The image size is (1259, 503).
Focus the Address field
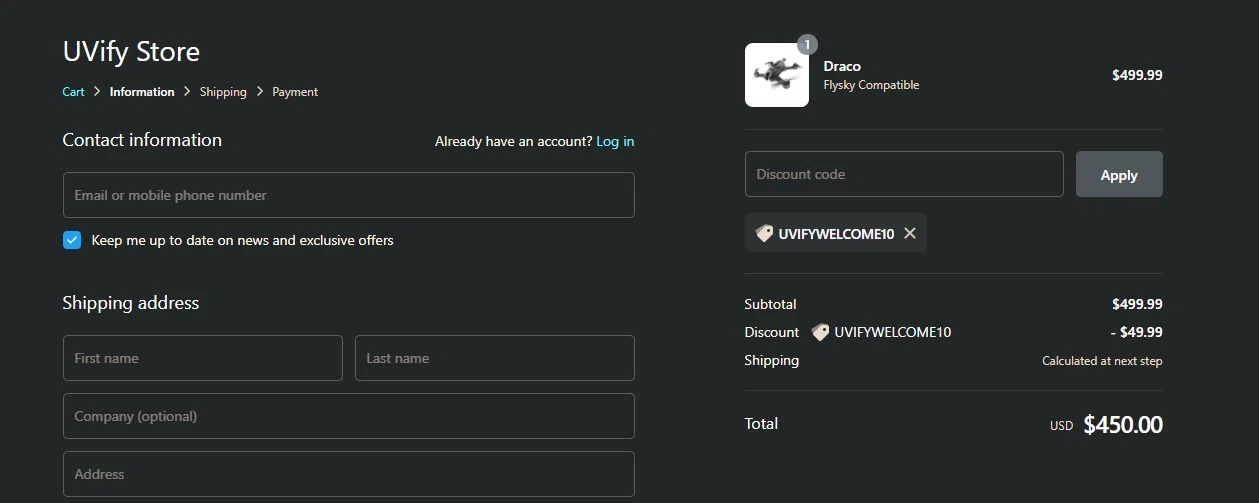coord(349,474)
